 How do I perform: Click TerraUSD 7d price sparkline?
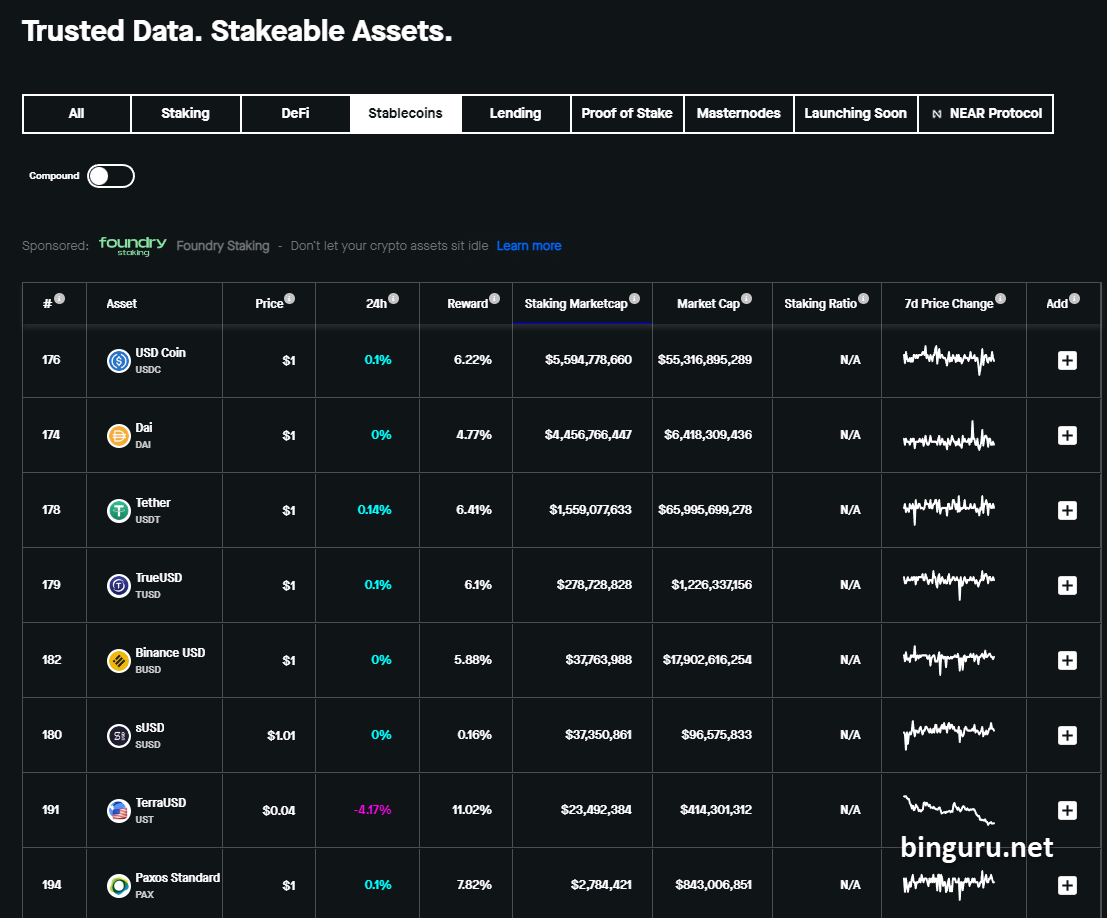[949, 810]
